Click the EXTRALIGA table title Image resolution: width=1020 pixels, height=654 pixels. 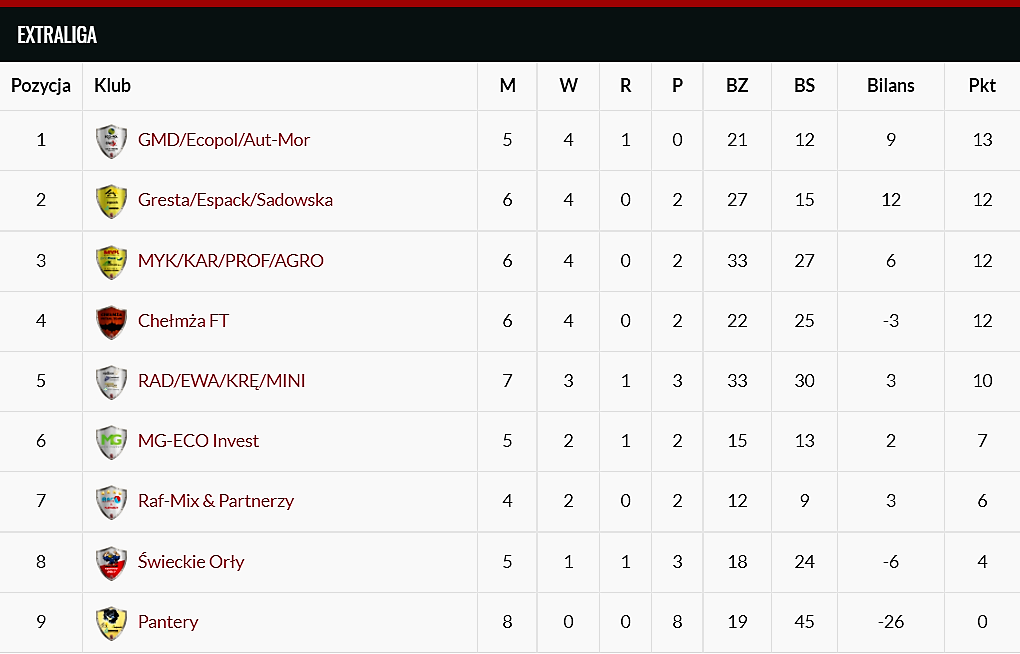[x=57, y=34]
